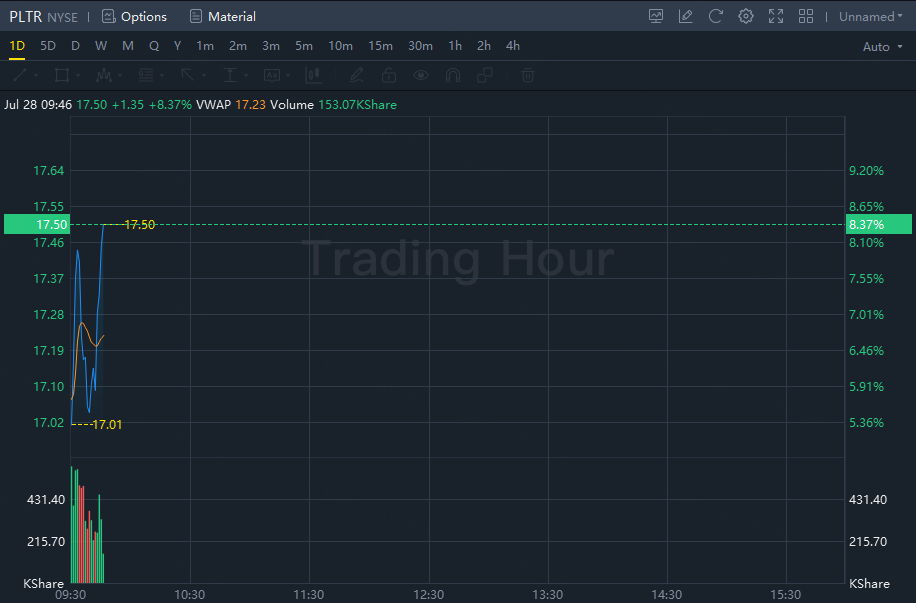Switch to the D daily timeframe
This screenshot has height=603, width=916.
[75, 46]
